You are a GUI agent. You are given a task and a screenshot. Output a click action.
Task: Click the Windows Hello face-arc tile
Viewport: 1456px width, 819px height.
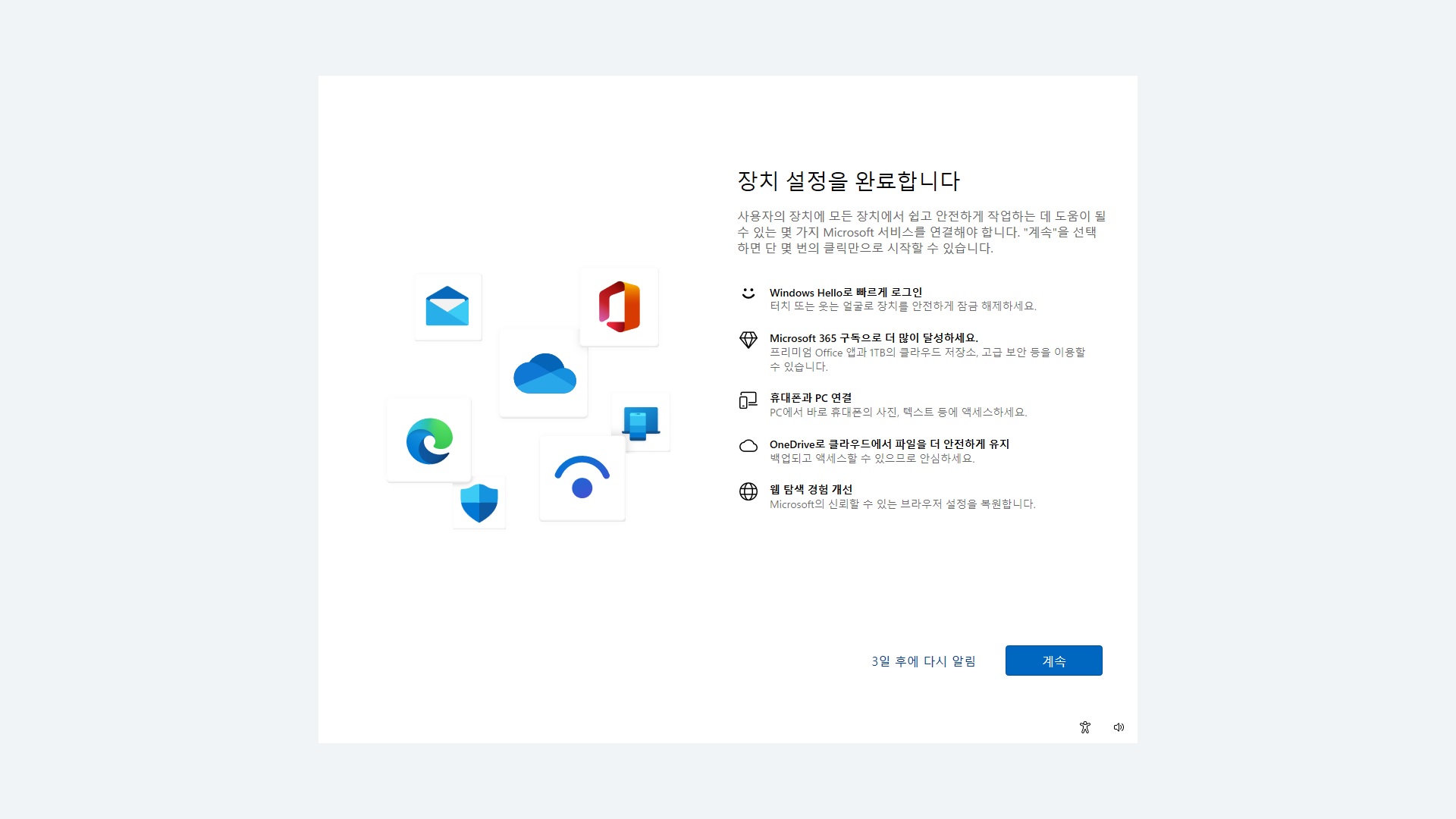(x=582, y=478)
